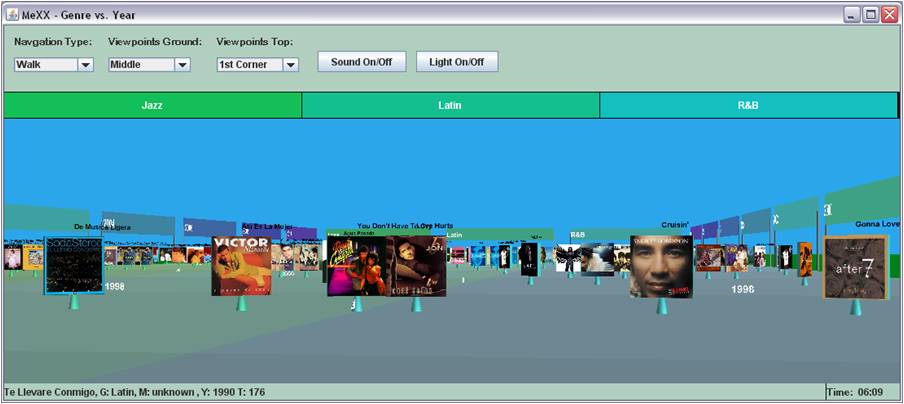Screen dimensions: 904x404
Task: Toggle sound with the Sound On/Off button
Action: [361, 62]
